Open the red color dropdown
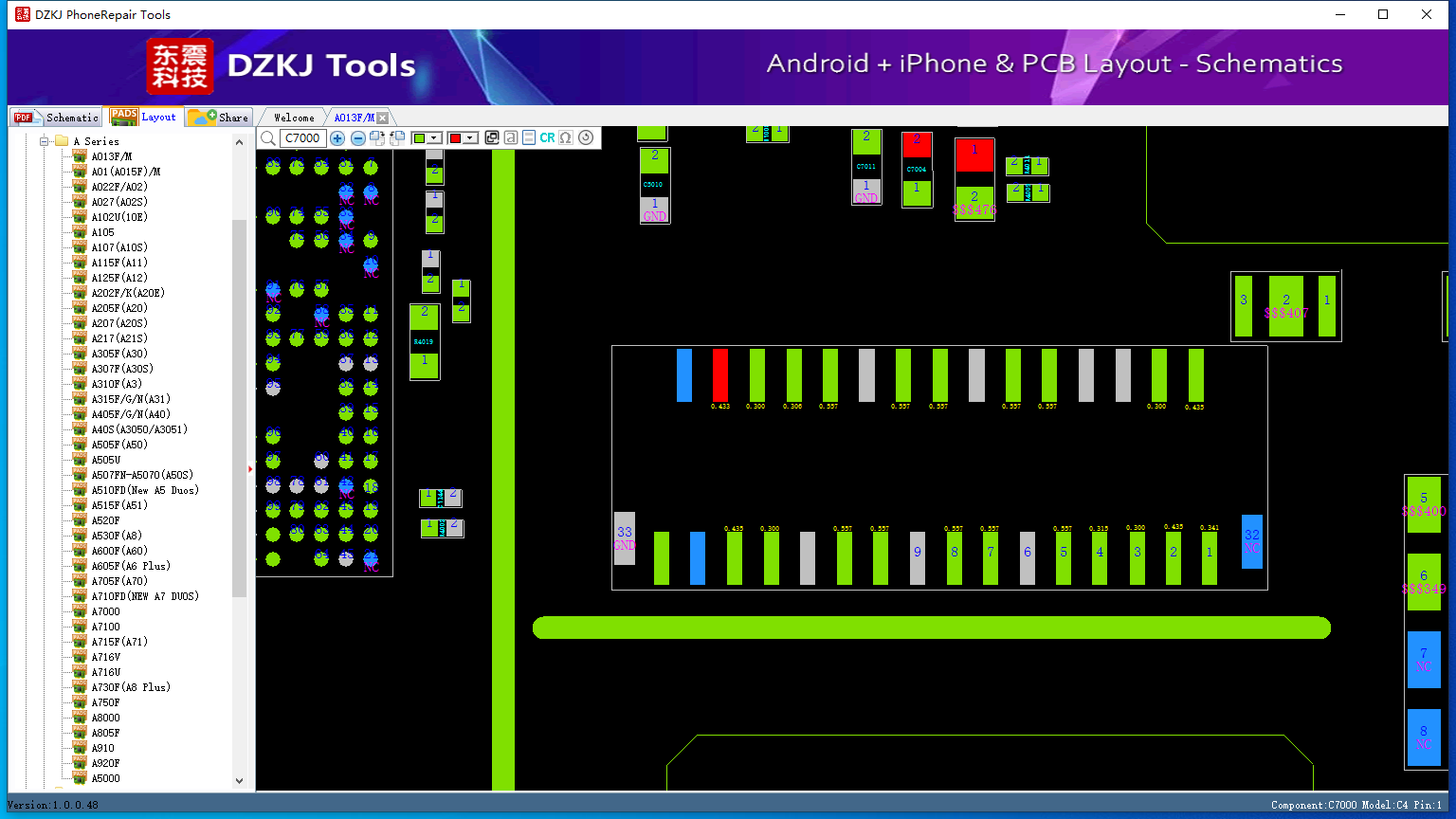The image size is (1456, 819). 470,138
